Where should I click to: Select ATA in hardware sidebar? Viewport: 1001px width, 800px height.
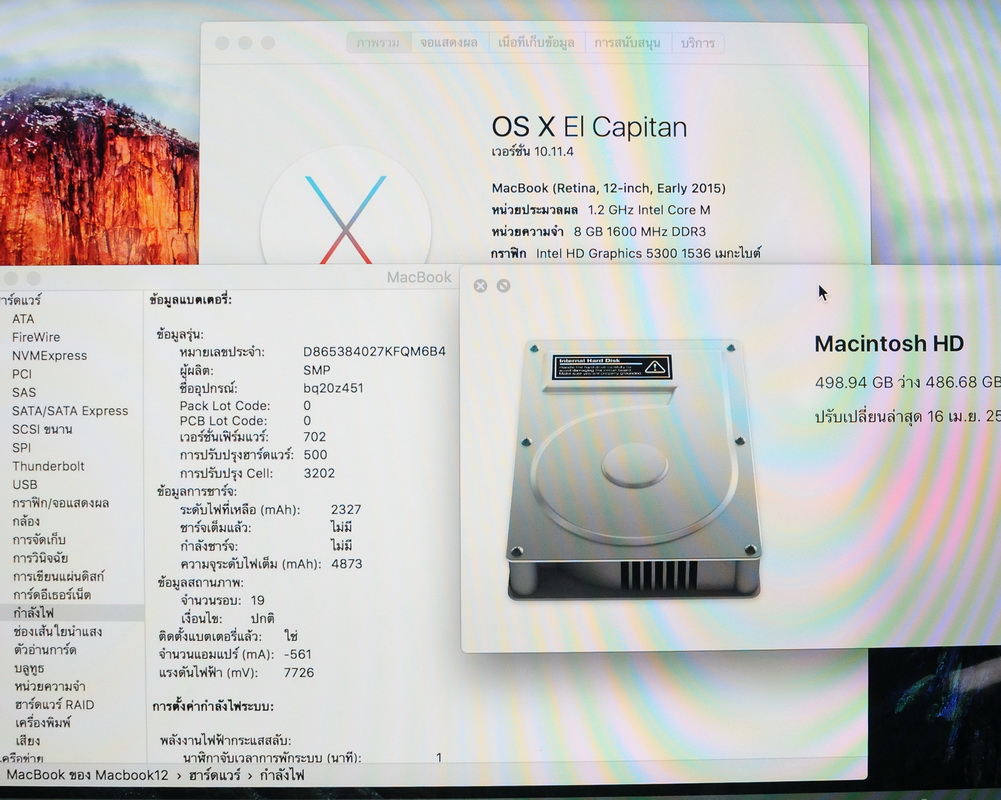click(x=23, y=319)
